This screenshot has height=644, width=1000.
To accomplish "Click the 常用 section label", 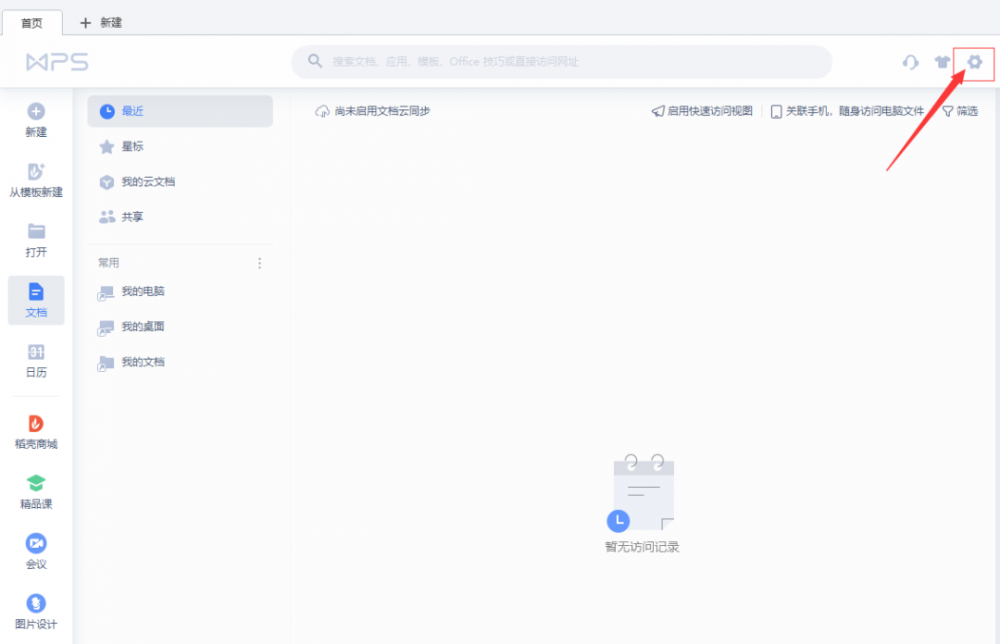I will tap(108, 263).
